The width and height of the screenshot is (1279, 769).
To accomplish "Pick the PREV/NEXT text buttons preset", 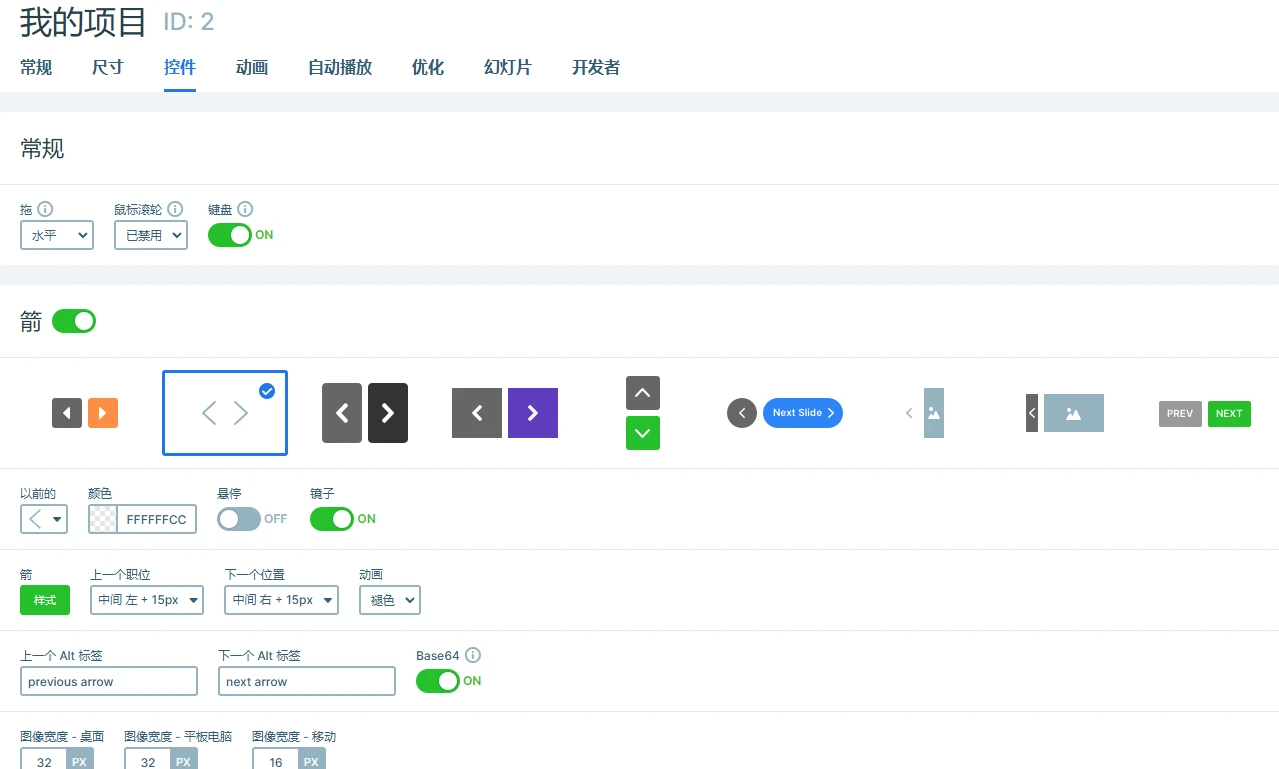I will tap(1203, 413).
